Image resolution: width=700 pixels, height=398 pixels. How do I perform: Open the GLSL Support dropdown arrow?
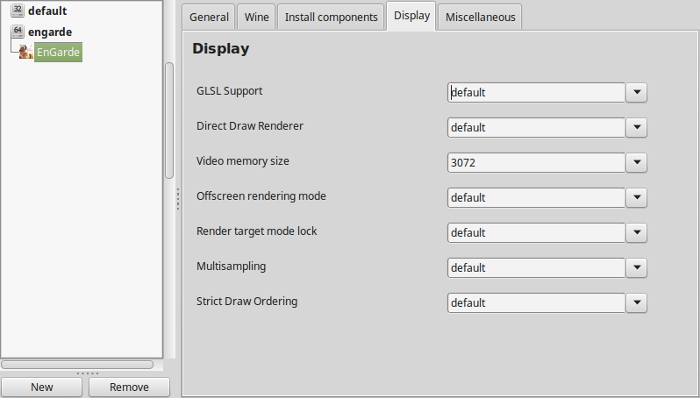point(637,92)
